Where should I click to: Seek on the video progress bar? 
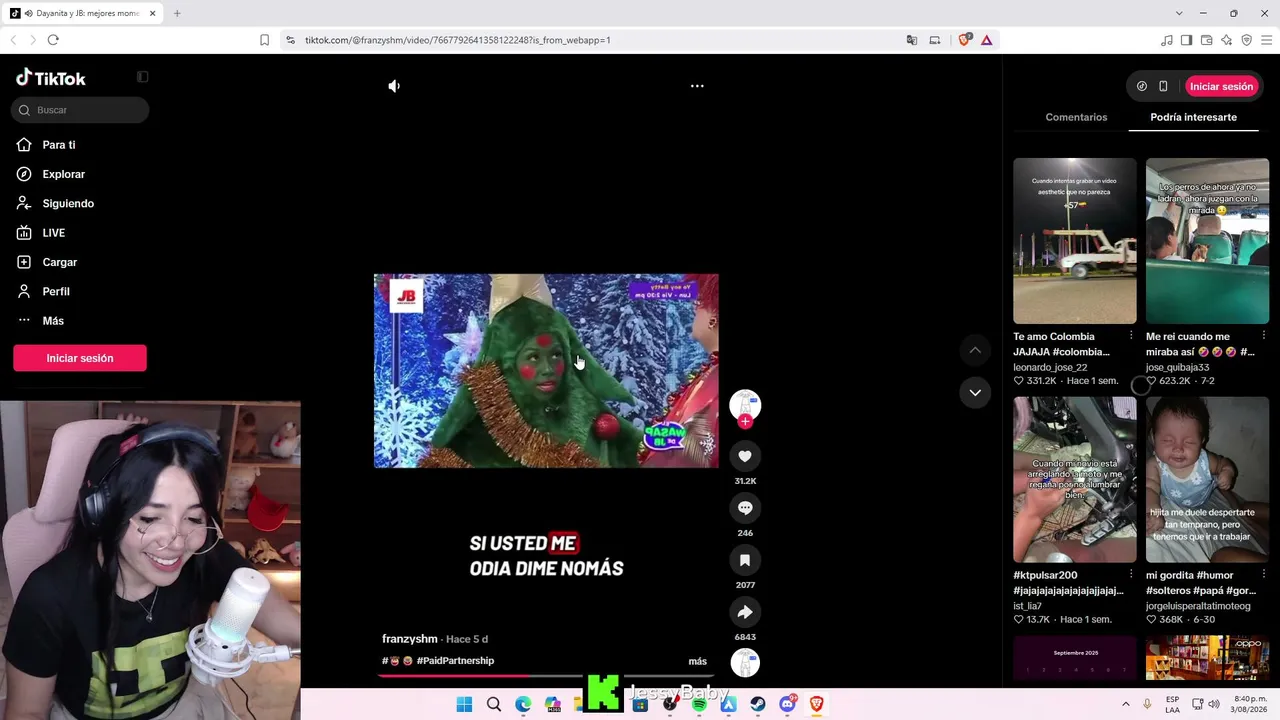pyautogui.click(x=546, y=676)
